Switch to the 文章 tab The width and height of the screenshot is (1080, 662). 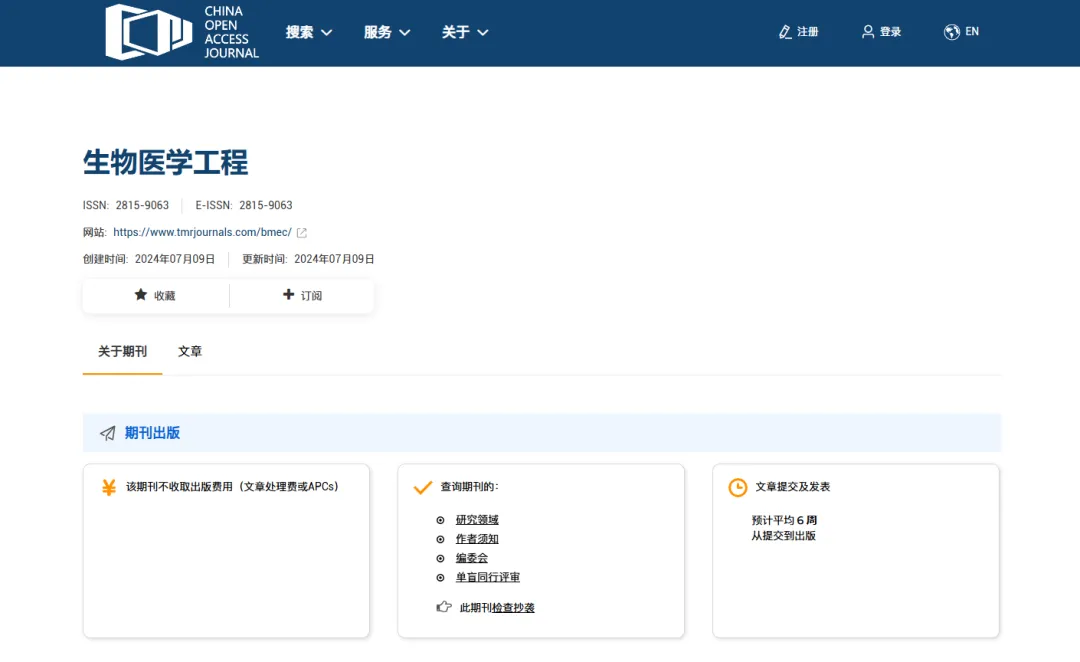[190, 352]
